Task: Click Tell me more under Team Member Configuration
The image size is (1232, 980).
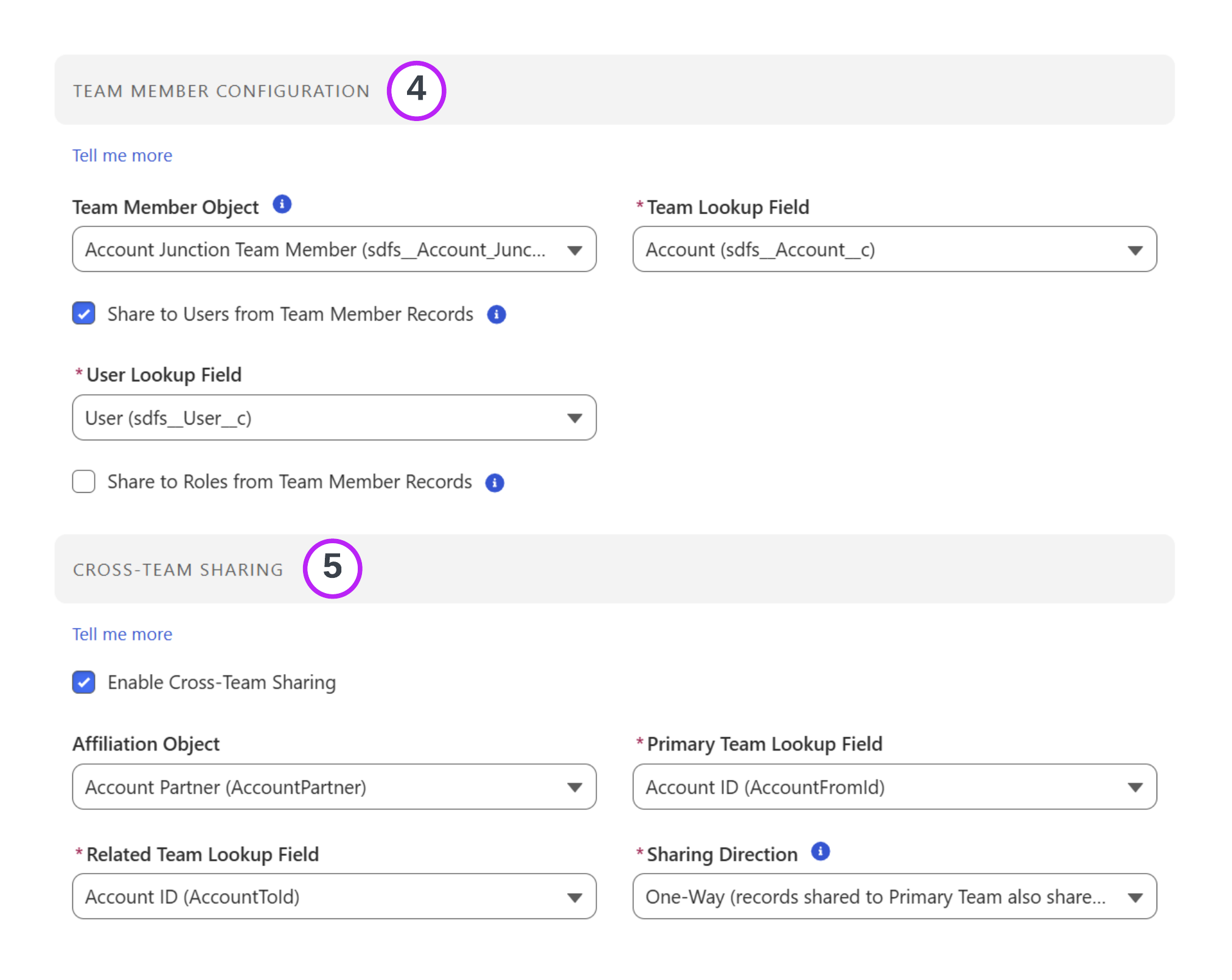Action: pos(122,156)
